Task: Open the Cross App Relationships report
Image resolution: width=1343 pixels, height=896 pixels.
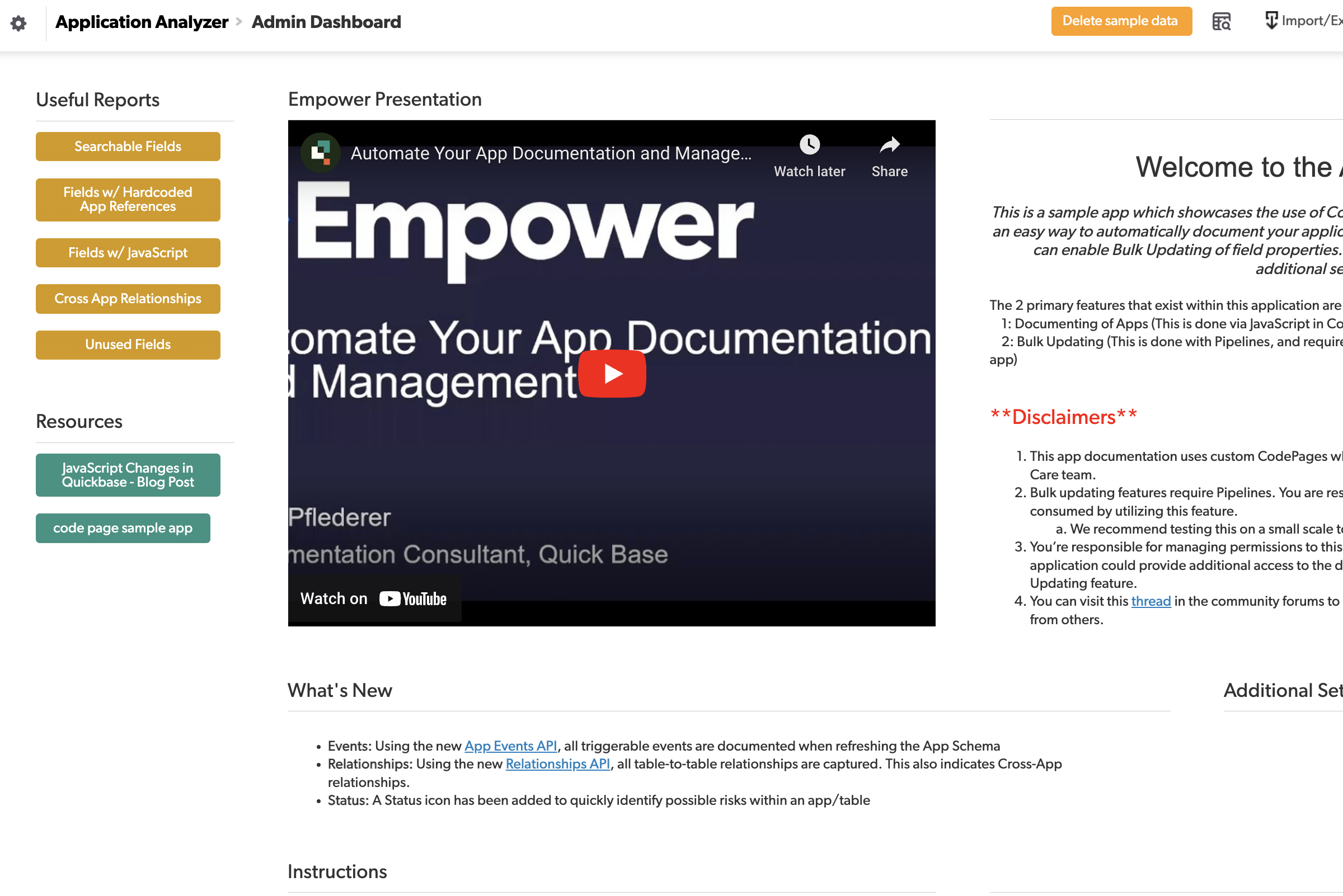Action: pos(128,298)
